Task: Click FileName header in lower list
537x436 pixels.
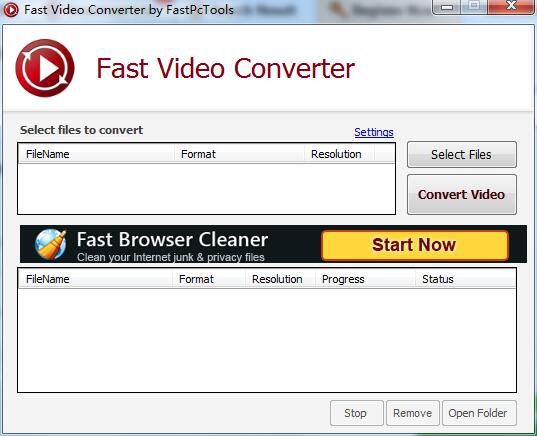Action: pos(96,279)
